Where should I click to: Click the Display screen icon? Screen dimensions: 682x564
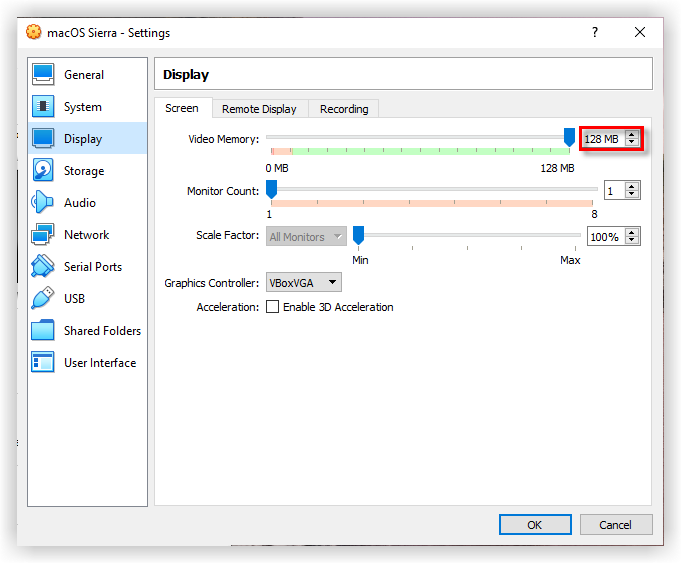tap(43, 138)
